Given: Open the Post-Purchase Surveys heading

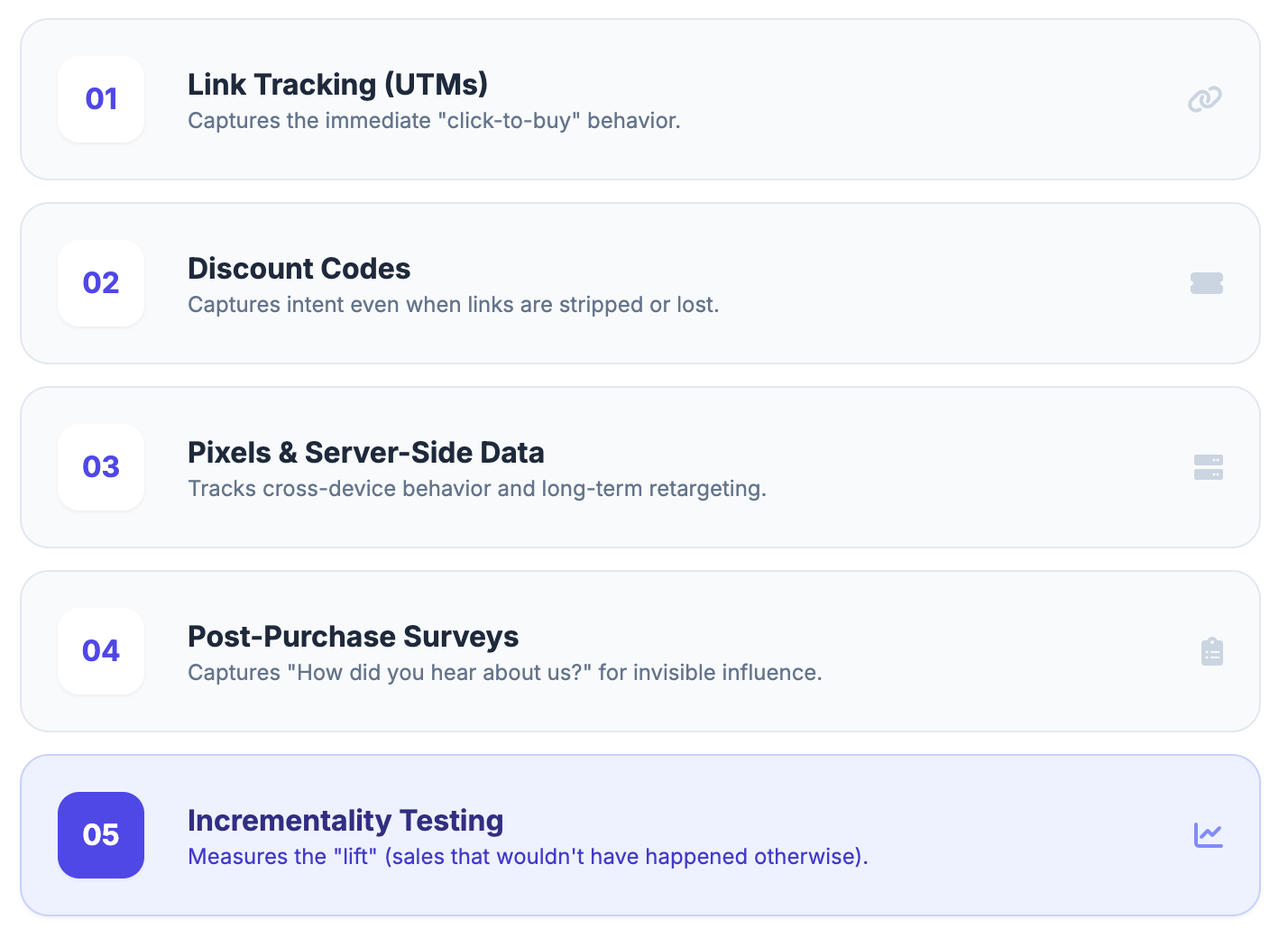Looking at the screenshot, I should tap(353, 637).
